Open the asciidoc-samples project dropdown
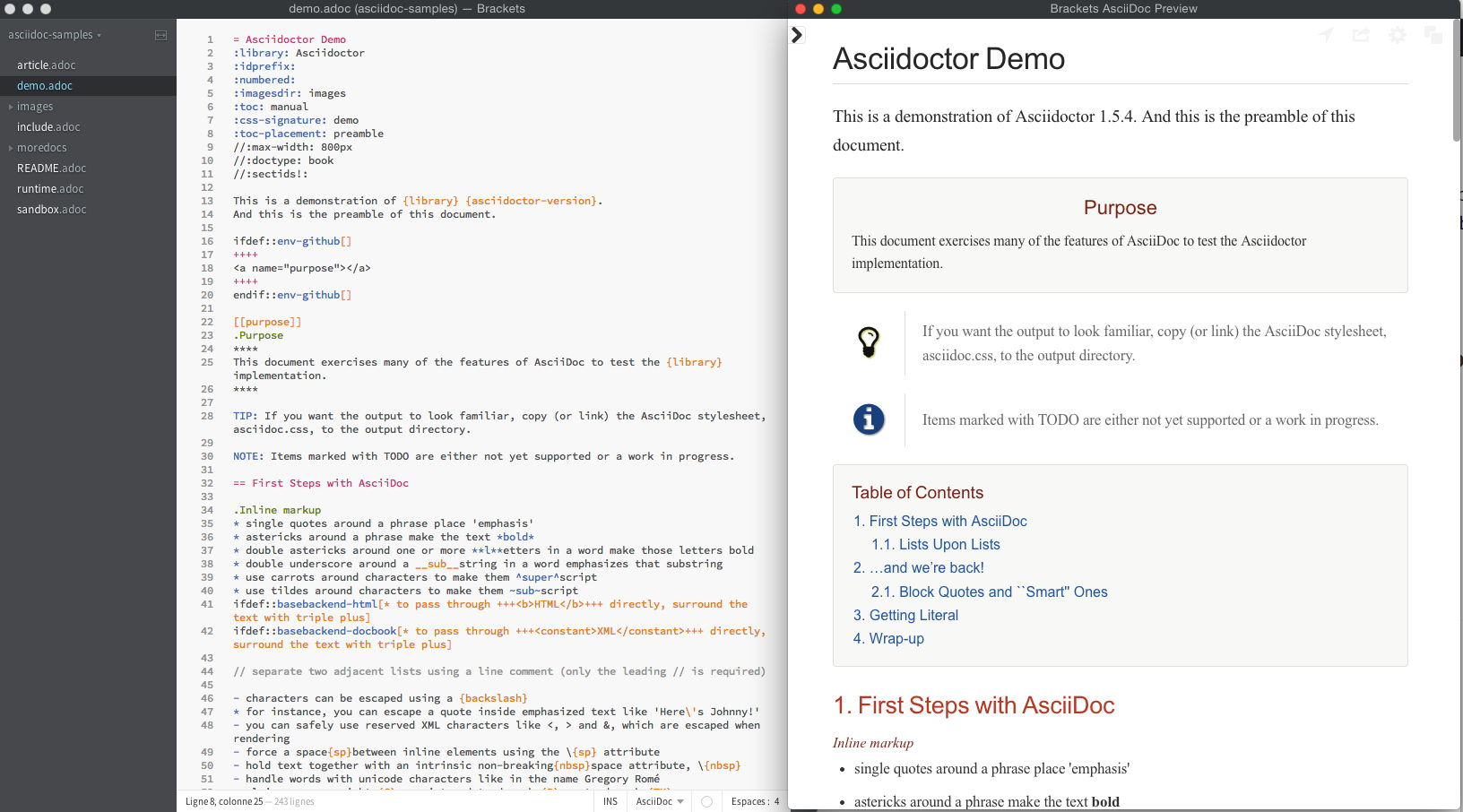The width and height of the screenshot is (1463, 812). click(55, 35)
